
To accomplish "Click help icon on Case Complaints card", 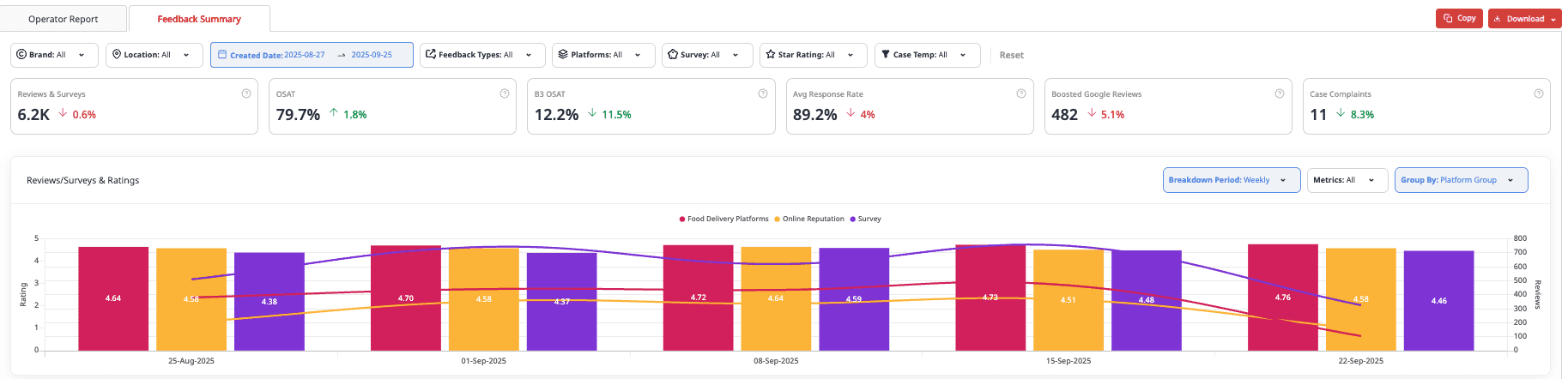I will [1539, 93].
